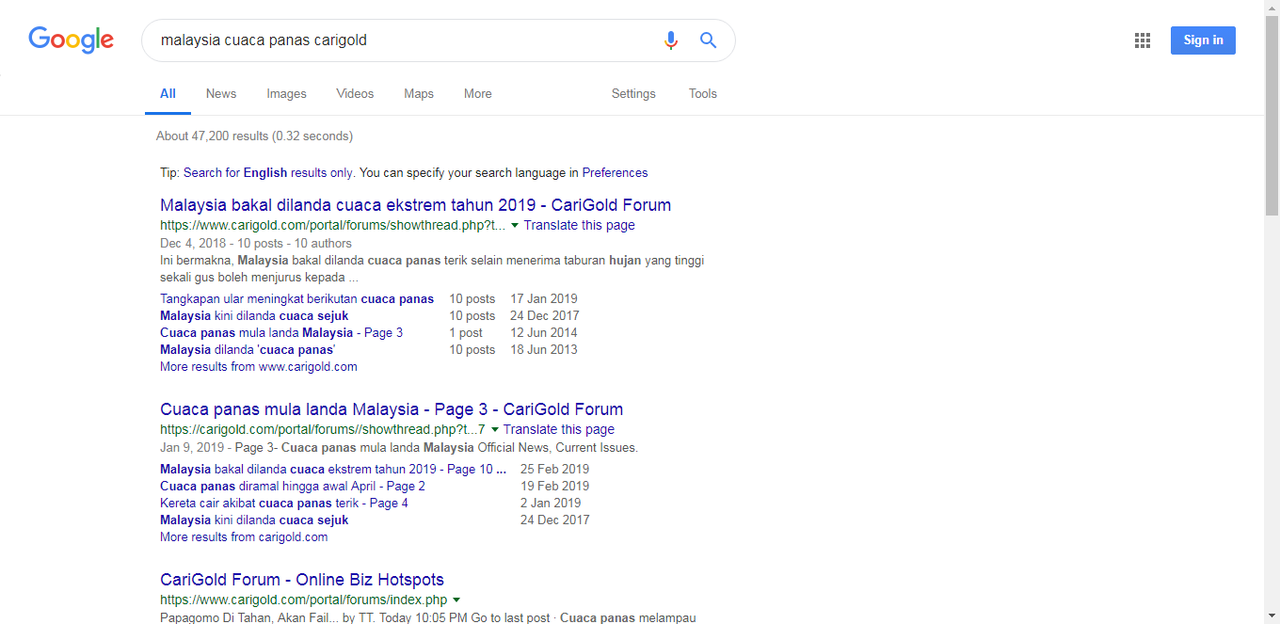
Task: Click 'More results from www.carigold.com'
Action: 259,367
